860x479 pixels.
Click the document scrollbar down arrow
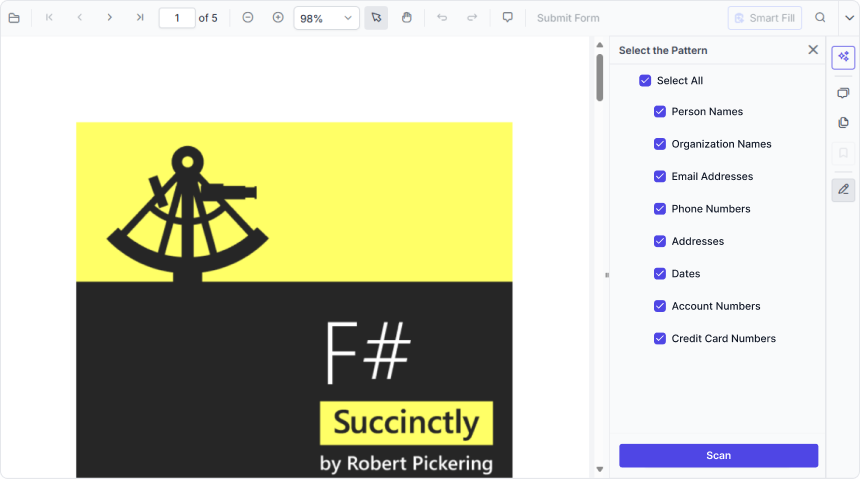(x=599, y=469)
